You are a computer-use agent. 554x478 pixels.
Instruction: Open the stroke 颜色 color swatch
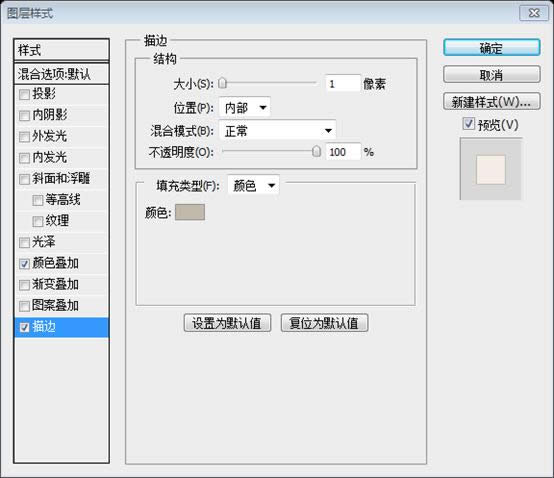(x=190, y=212)
